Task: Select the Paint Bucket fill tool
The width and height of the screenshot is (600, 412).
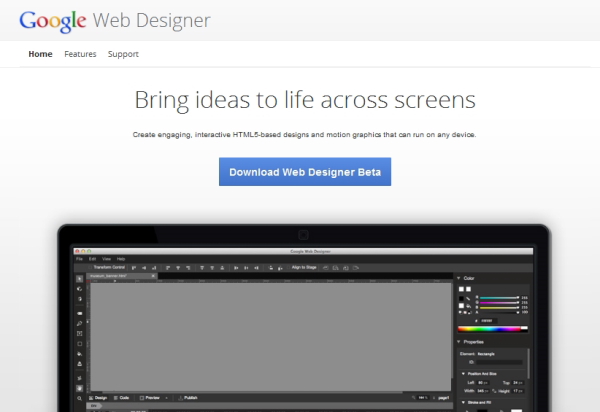Action: pos(81,353)
